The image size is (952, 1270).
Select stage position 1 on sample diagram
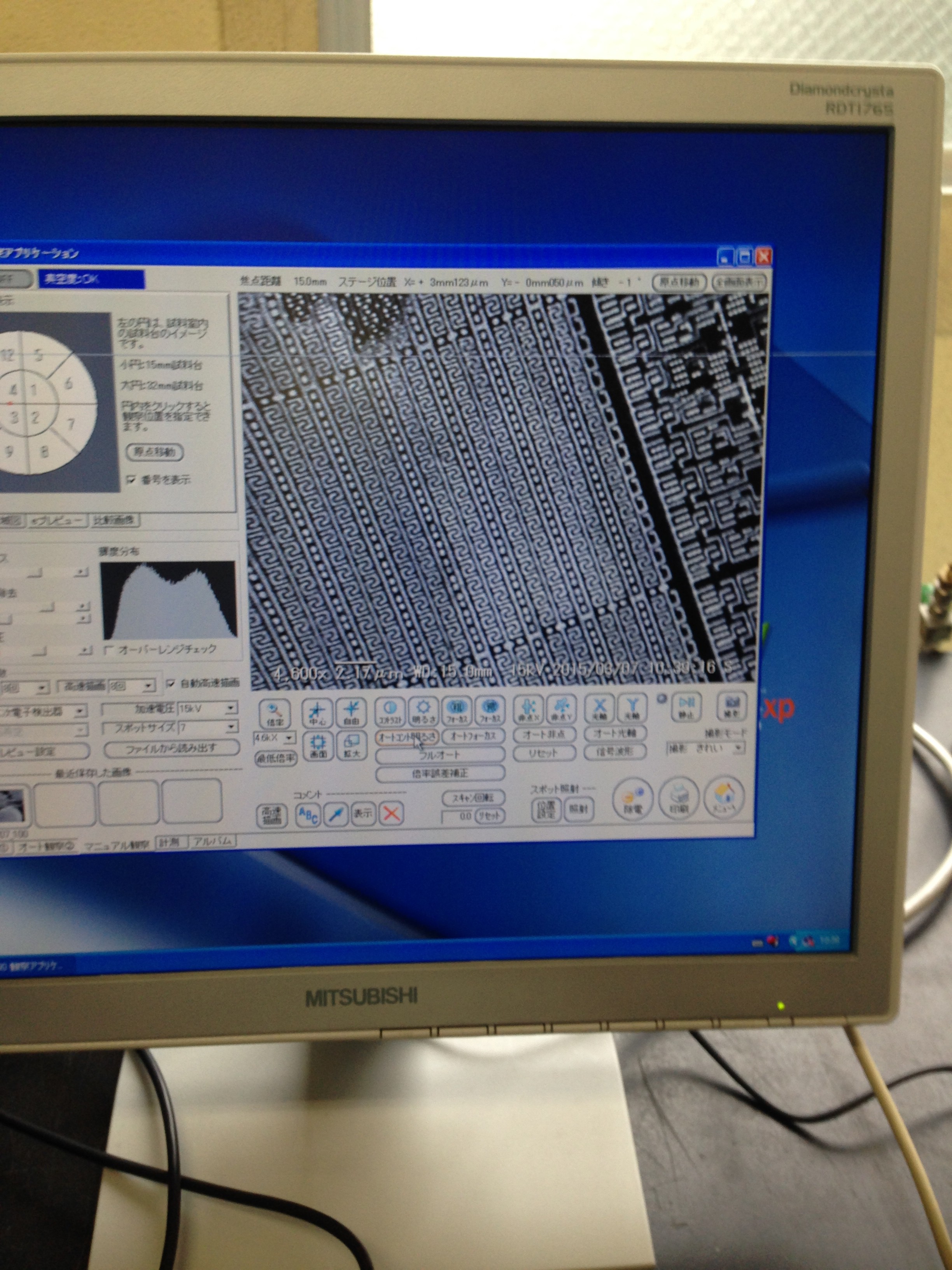point(33,390)
